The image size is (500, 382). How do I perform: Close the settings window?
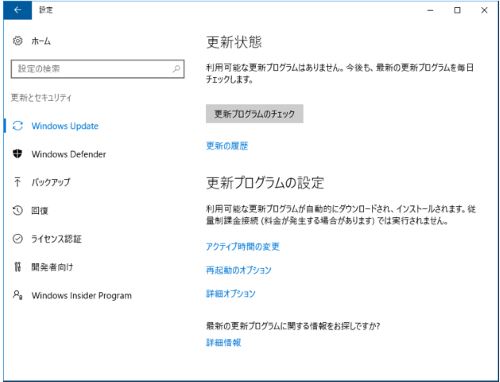pyautogui.click(x=484, y=10)
